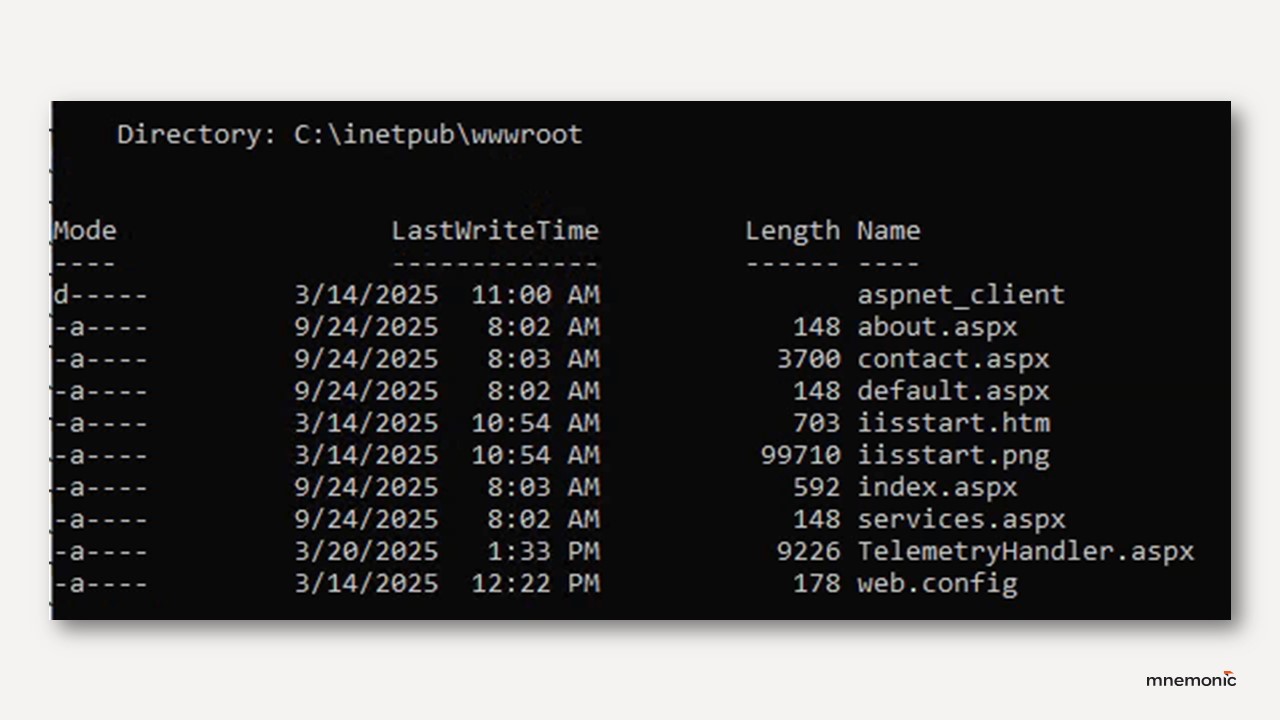Select the services.aspx file name
Image resolution: width=1280 pixels, height=720 pixels.
[x=960, y=519]
